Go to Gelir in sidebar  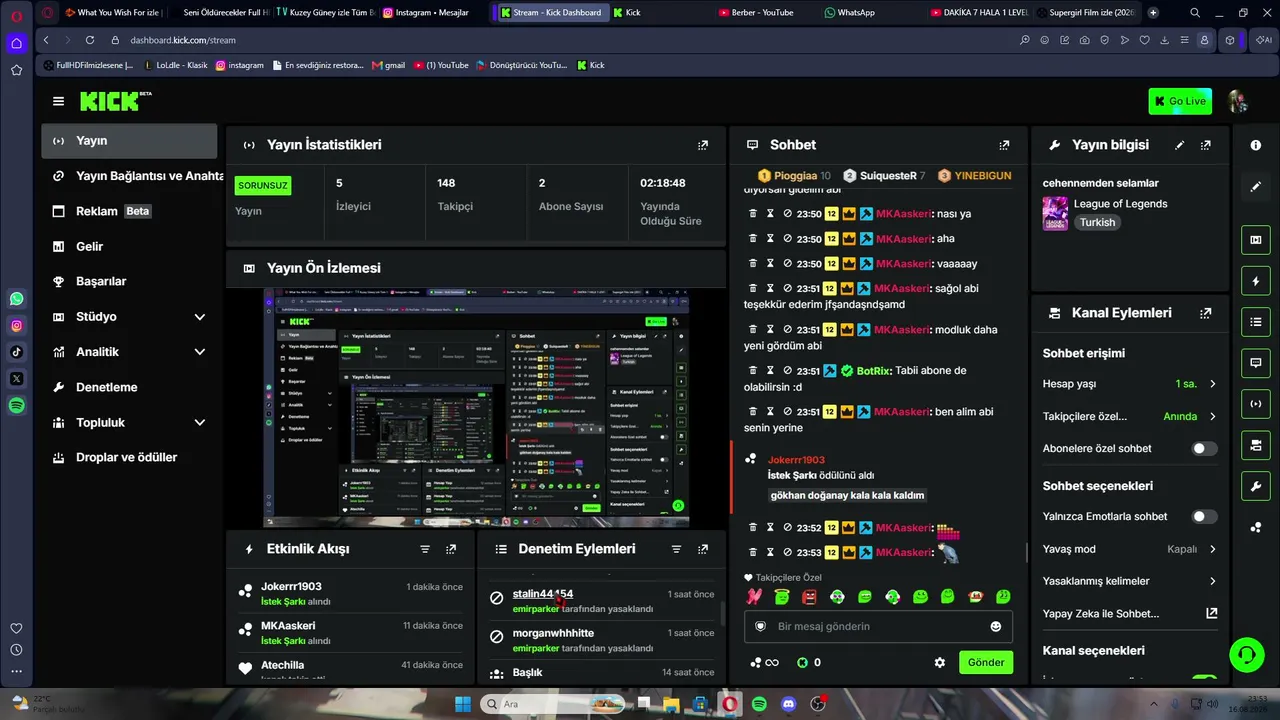129,246
